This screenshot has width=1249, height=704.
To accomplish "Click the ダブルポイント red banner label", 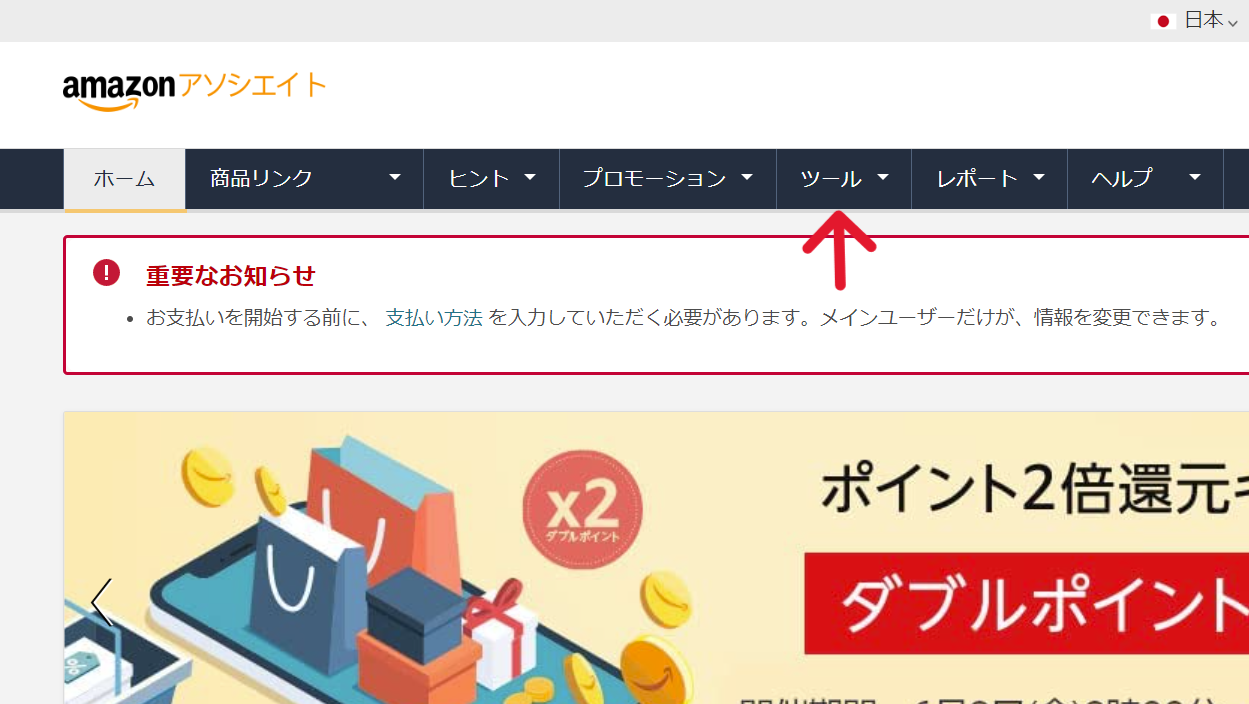I will click(x=1026, y=603).
